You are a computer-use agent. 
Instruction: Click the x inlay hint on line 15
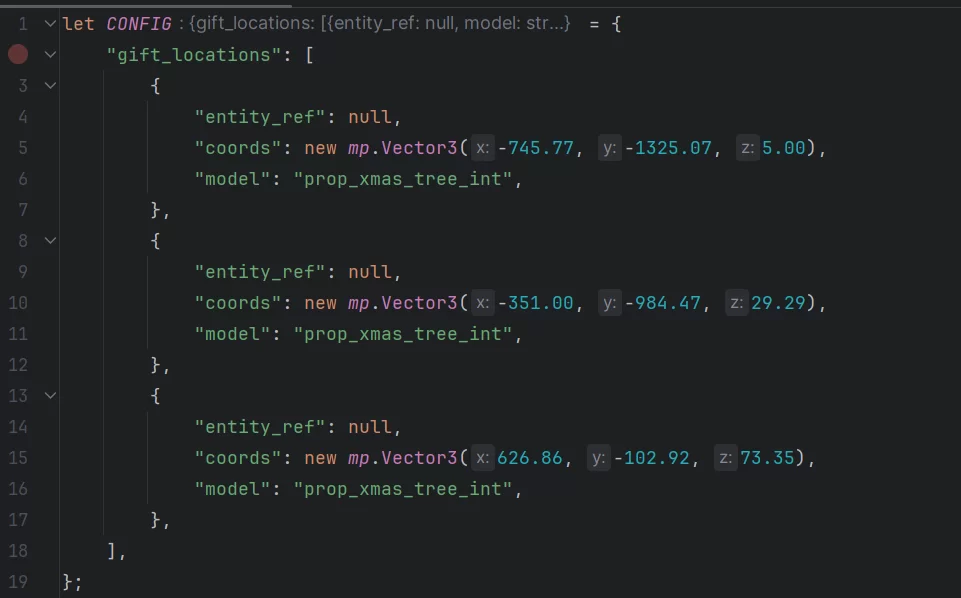point(482,457)
